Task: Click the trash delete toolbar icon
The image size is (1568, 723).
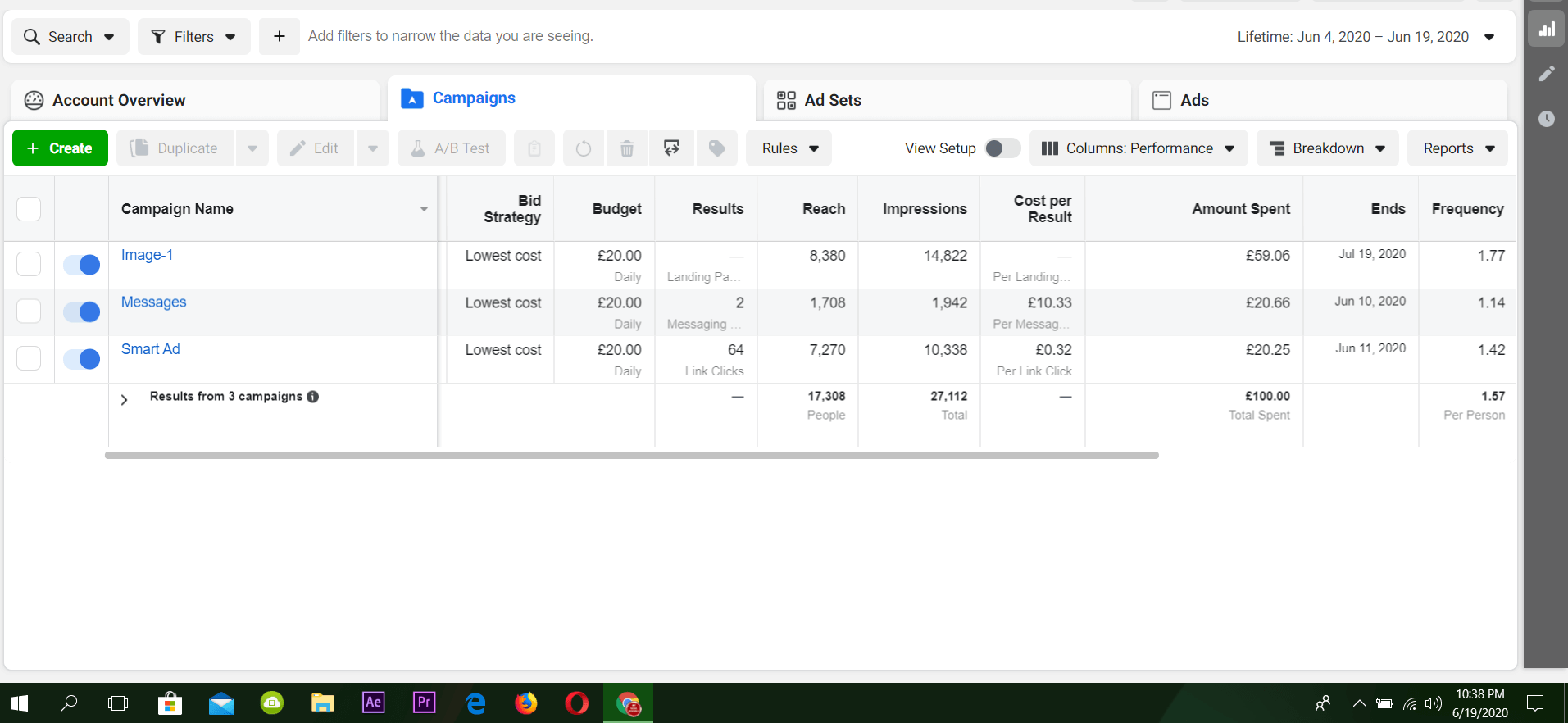Action: [x=627, y=148]
